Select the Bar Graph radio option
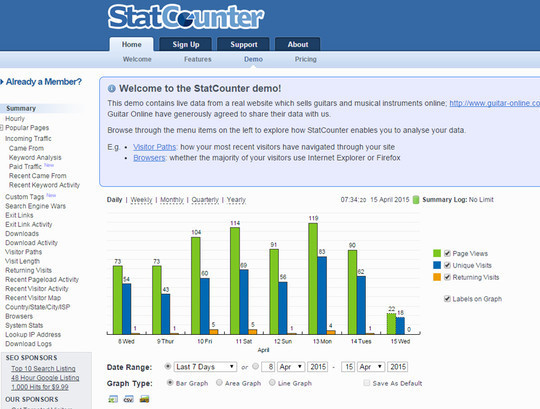 click(x=169, y=382)
